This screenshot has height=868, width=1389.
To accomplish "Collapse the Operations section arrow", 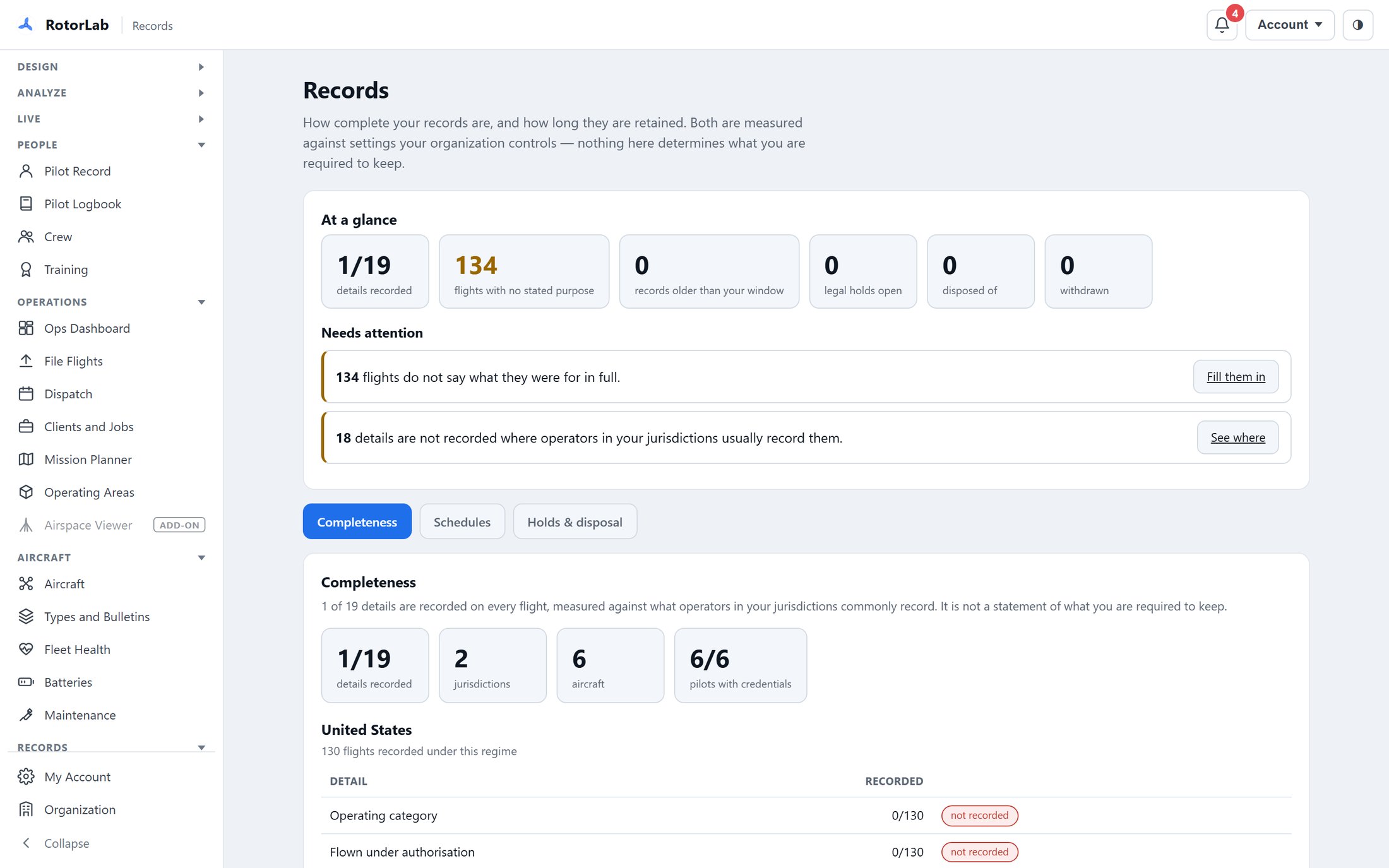I will (x=201, y=302).
